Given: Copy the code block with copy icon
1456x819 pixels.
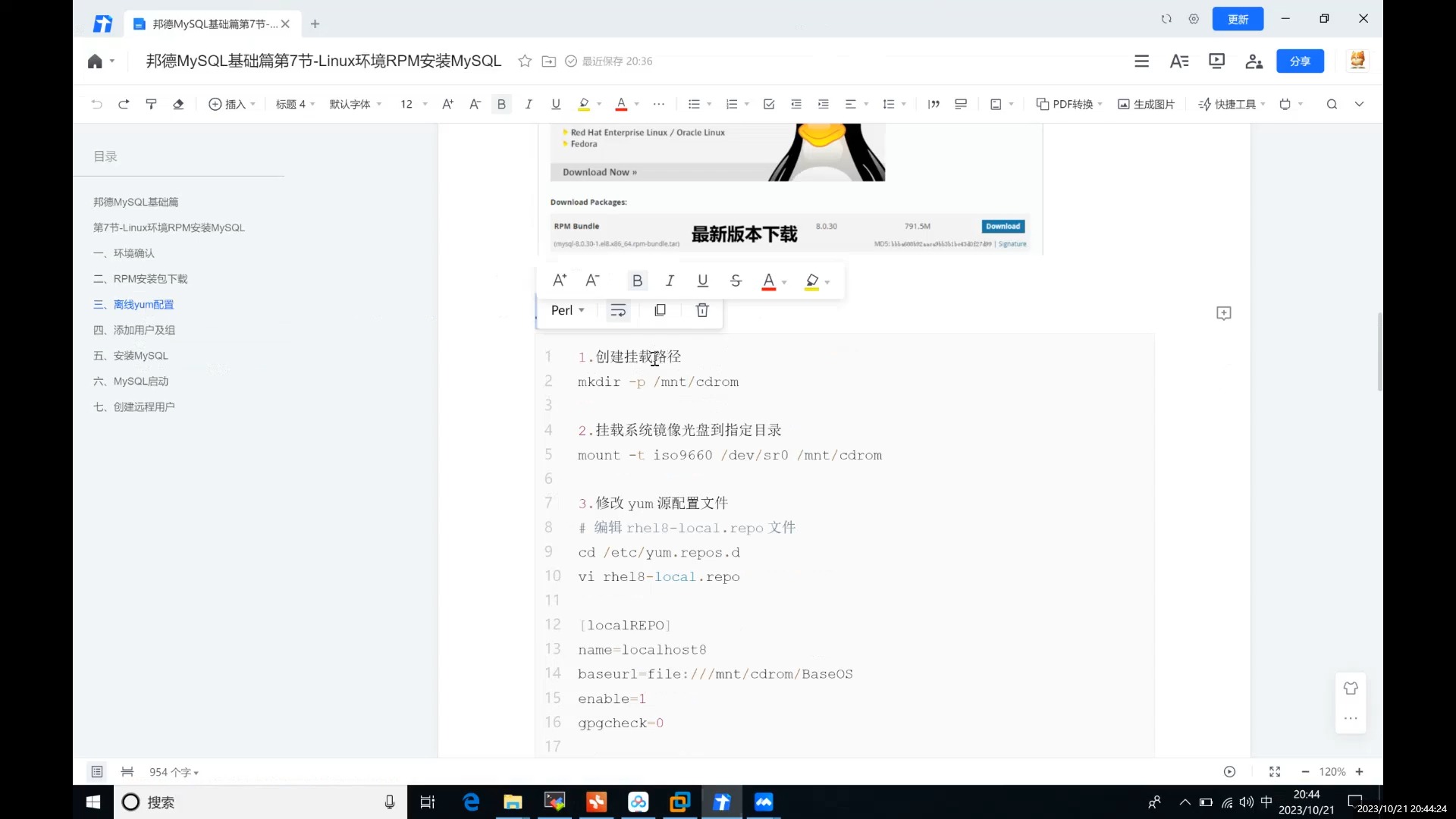Looking at the screenshot, I should 660,310.
